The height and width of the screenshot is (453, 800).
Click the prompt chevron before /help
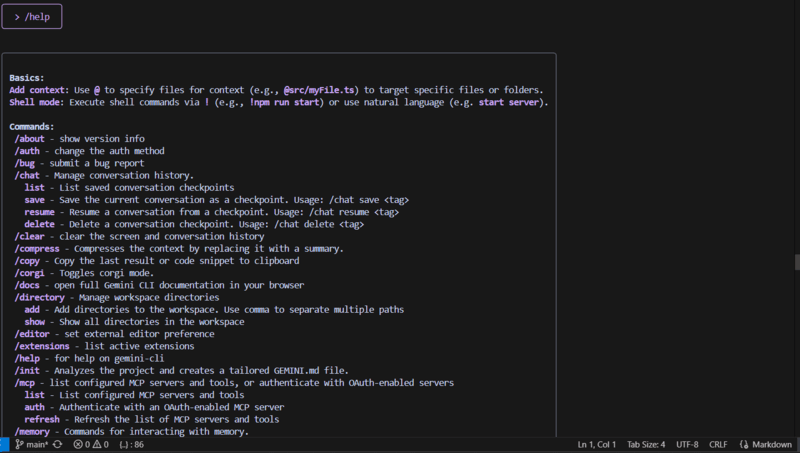pyautogui.click(x=17, y=17)
